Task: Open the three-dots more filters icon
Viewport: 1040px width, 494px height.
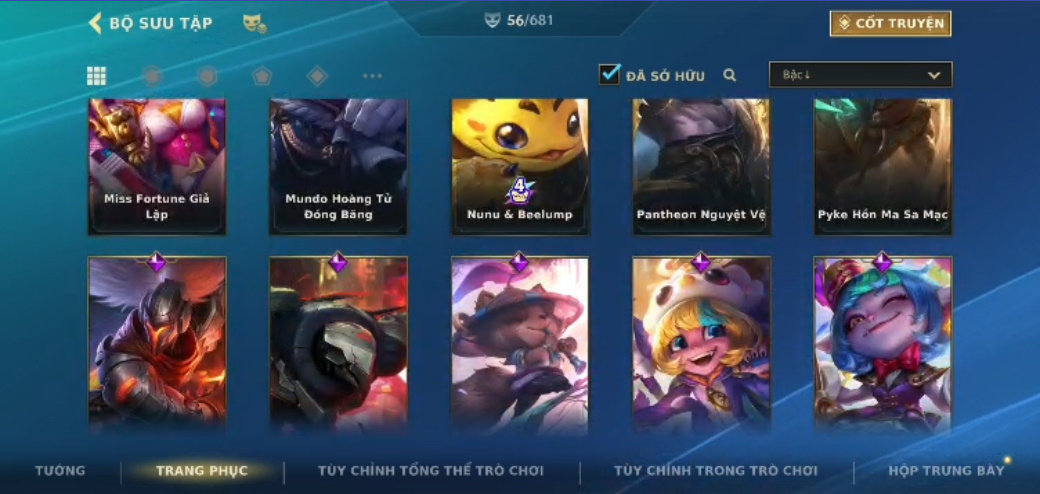Action: tap(372, 76)
